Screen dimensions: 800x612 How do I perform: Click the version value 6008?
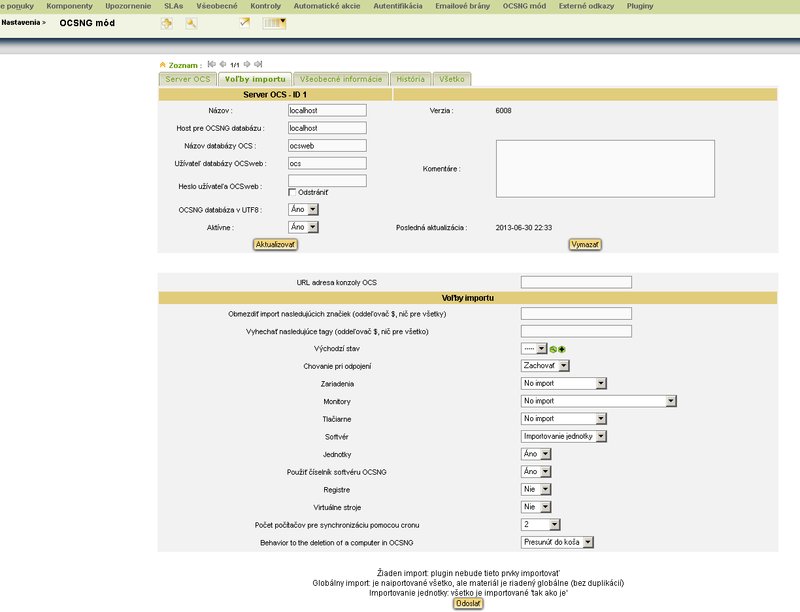503,110
